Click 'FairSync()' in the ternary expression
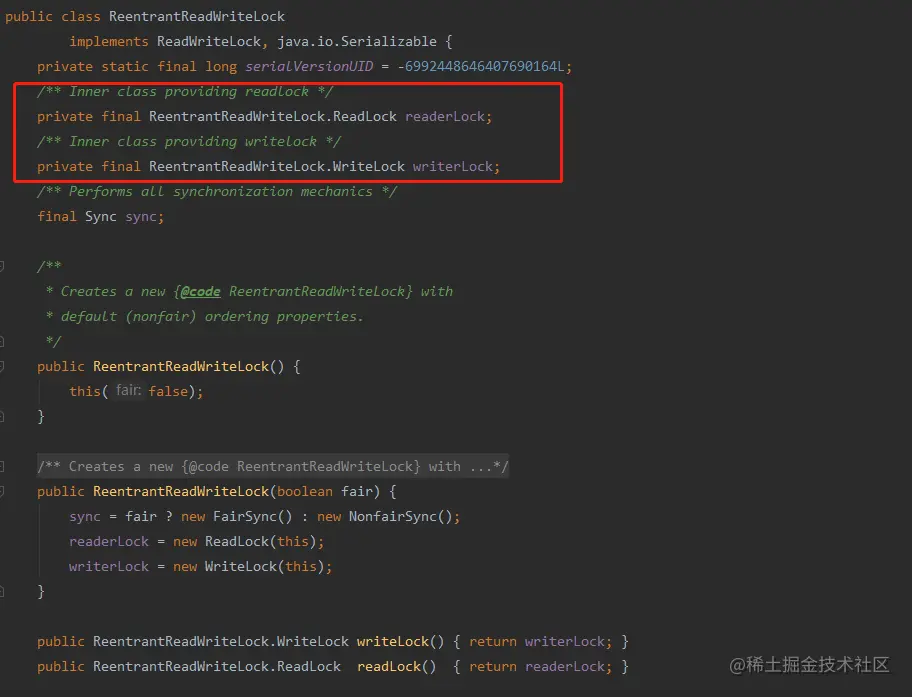Viewport: 912px width, 697px height. coord(252,516)
